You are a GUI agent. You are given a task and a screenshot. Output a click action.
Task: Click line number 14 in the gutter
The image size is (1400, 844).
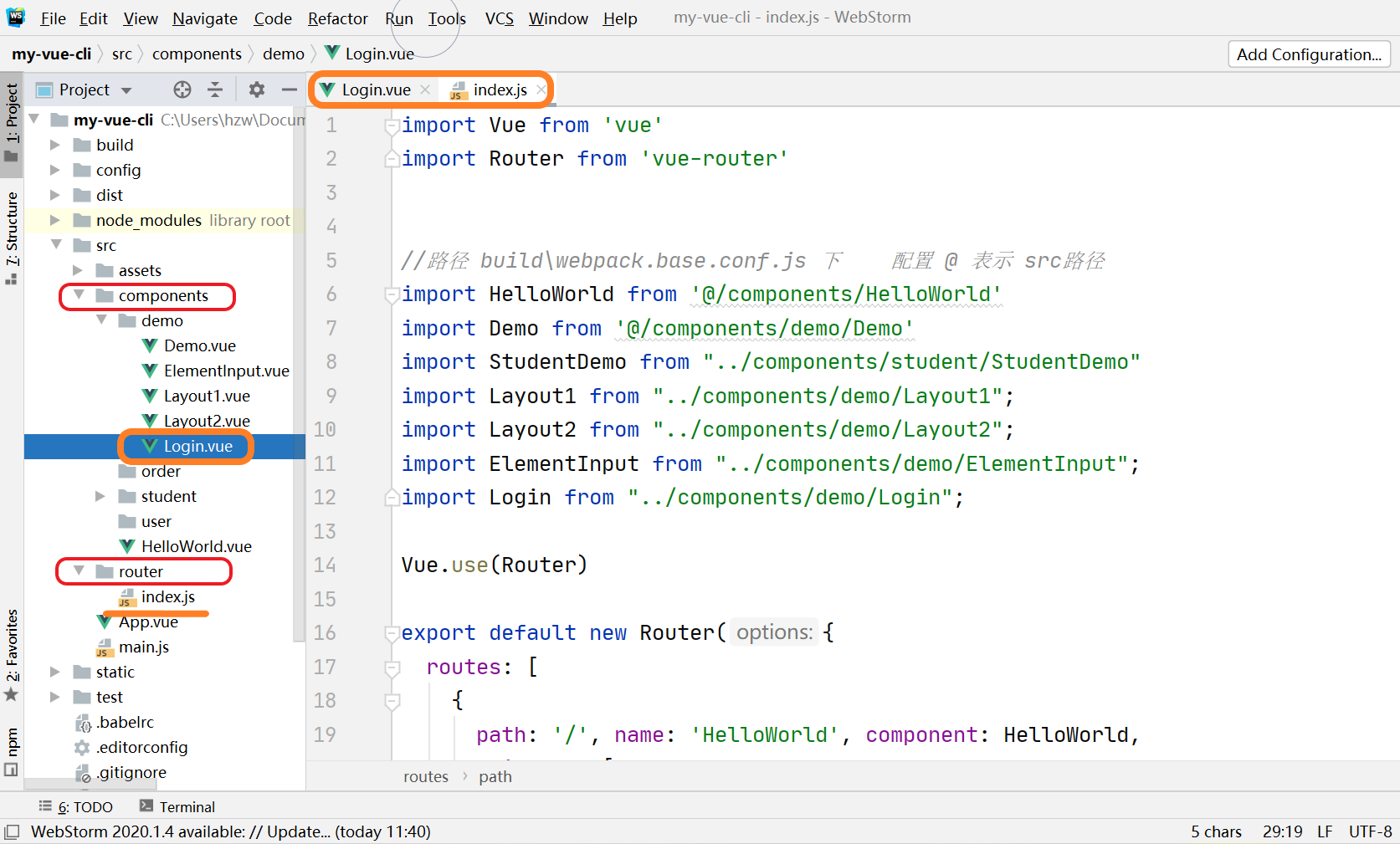point(325,565)
